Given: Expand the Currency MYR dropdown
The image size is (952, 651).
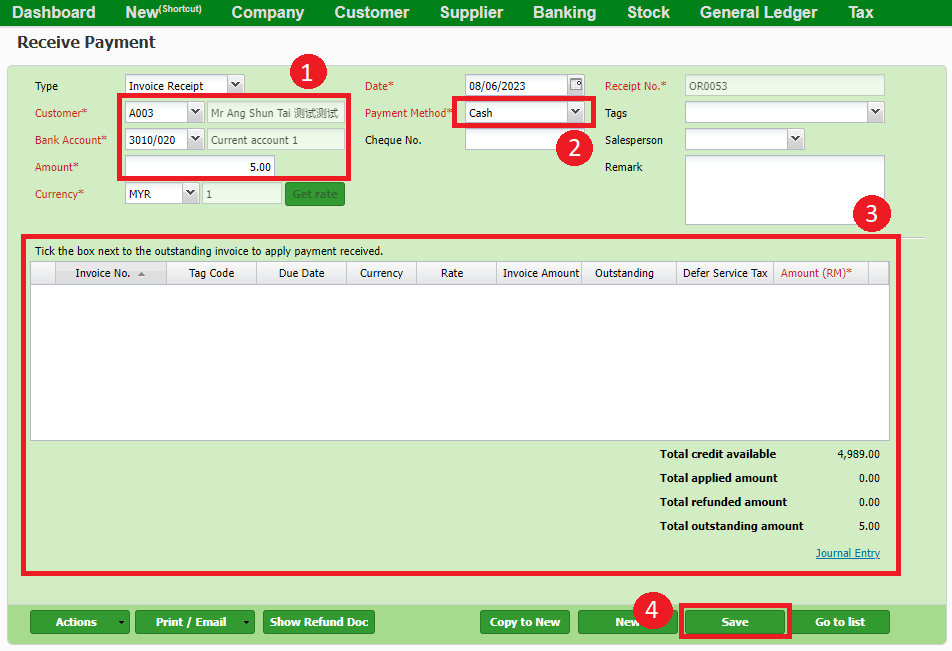Looking at the screenshot, I should 190,194.
